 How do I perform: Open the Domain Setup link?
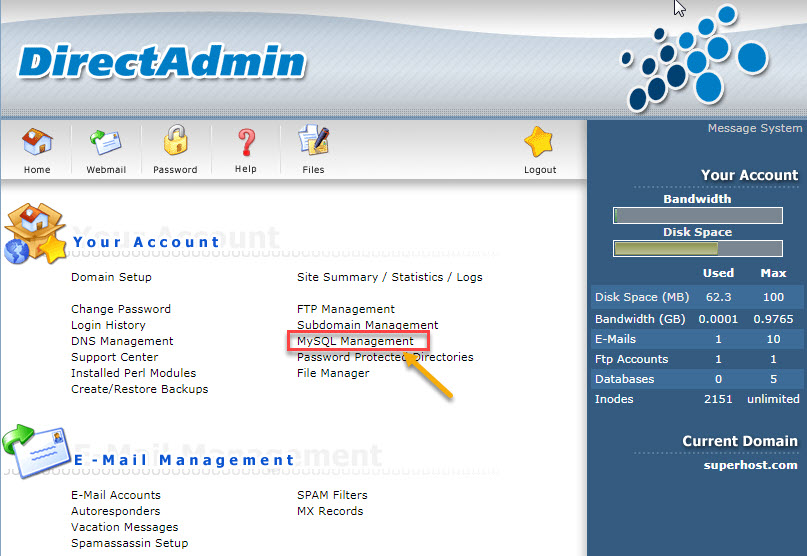111,277
